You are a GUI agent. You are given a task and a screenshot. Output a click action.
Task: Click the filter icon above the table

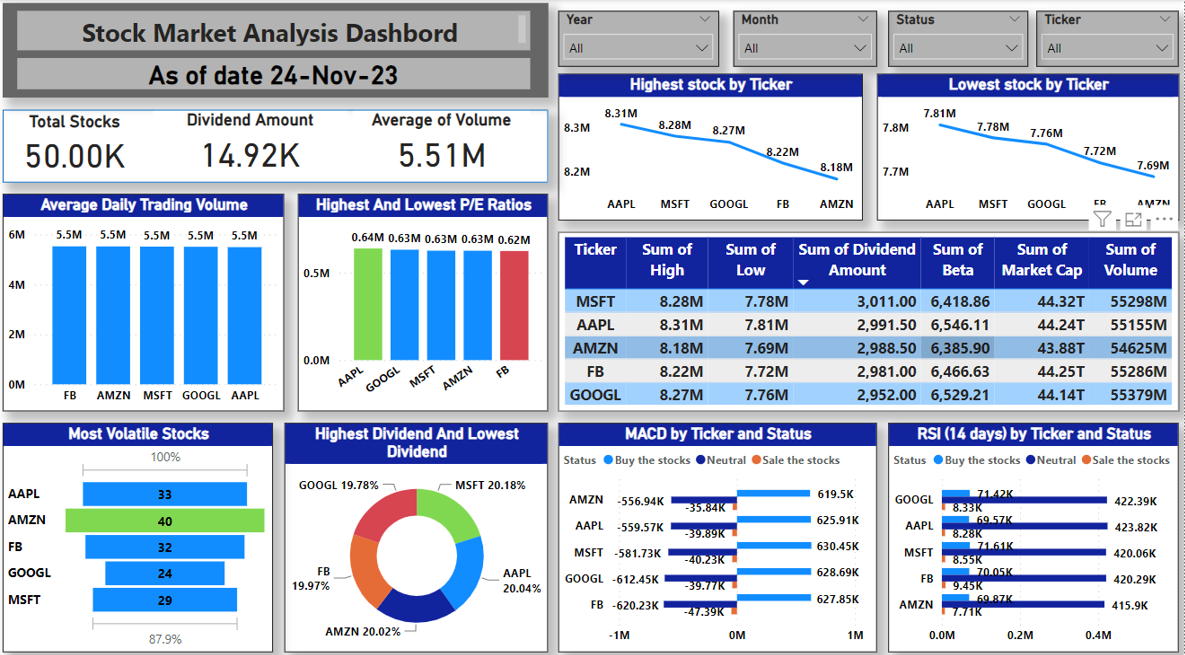pyautogui.click(x=1102, y=220)
